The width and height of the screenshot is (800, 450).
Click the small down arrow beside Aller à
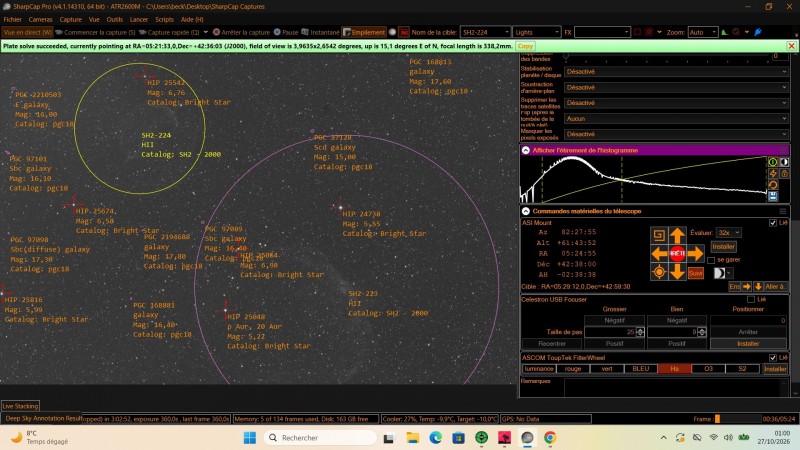758,287
